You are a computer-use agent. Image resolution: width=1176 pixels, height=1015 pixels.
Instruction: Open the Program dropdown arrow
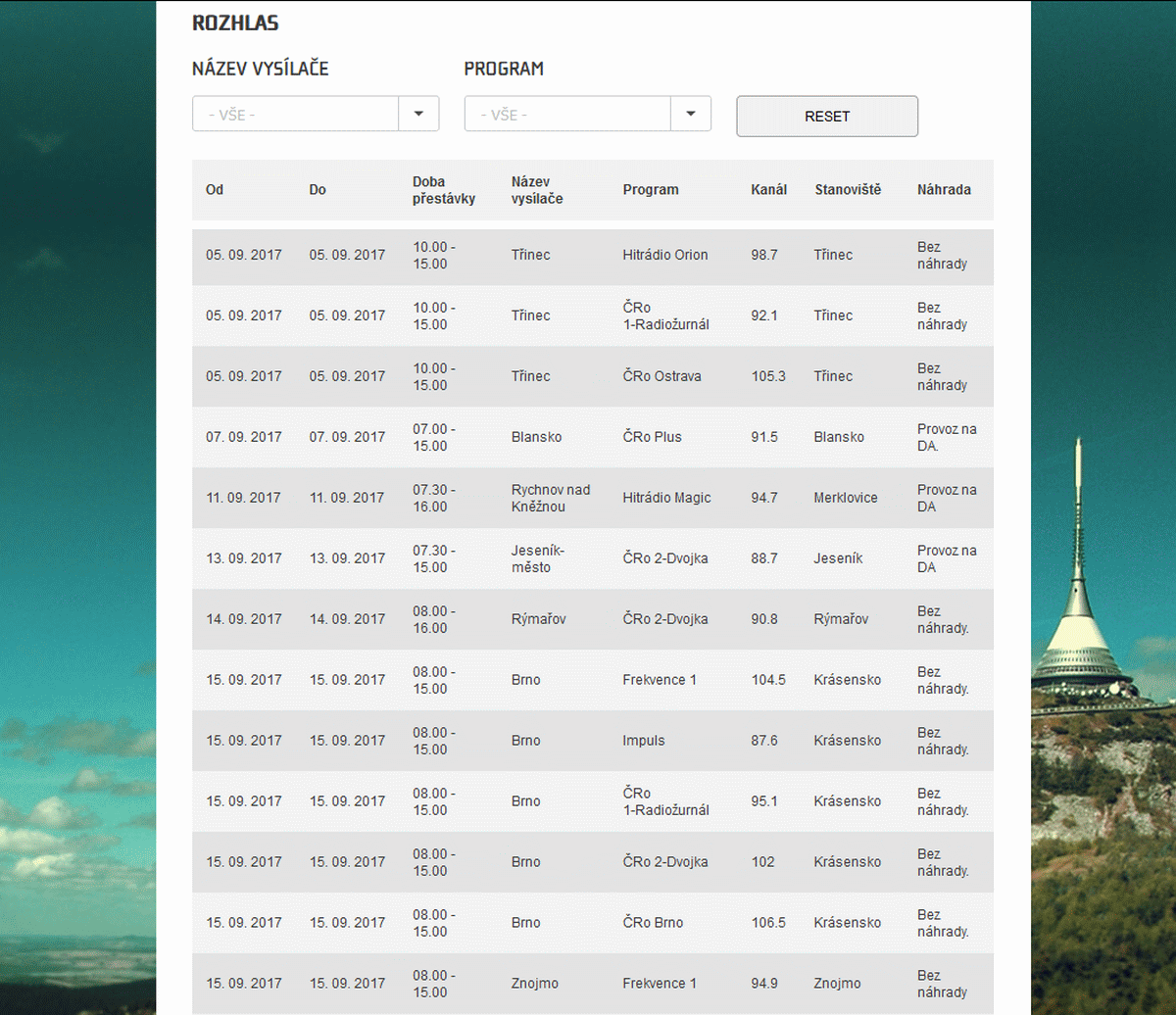coord(691,114)
